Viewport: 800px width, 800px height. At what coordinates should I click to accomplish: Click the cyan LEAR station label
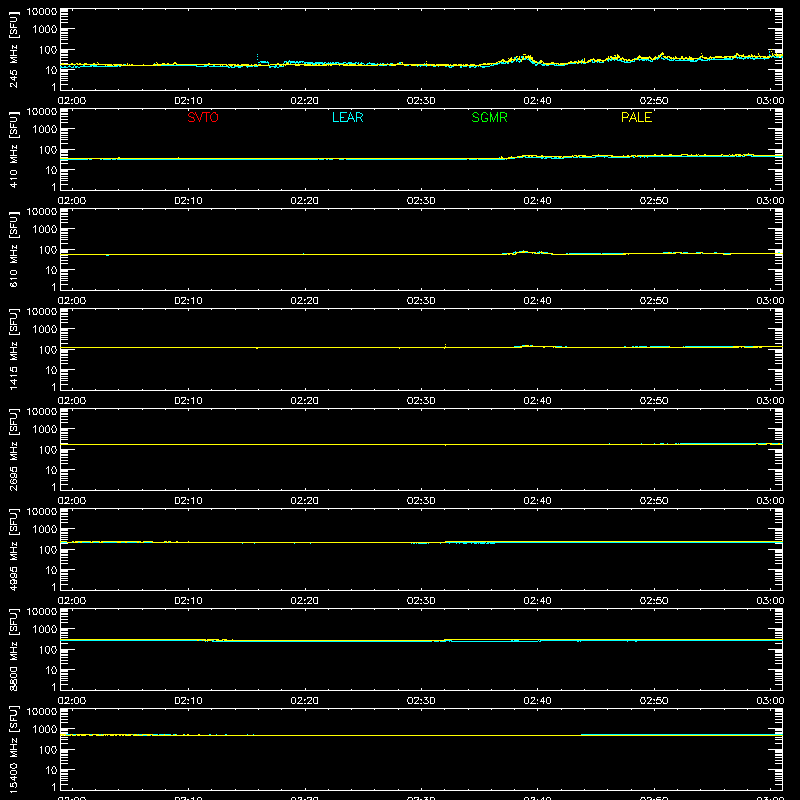coord(347,117)
